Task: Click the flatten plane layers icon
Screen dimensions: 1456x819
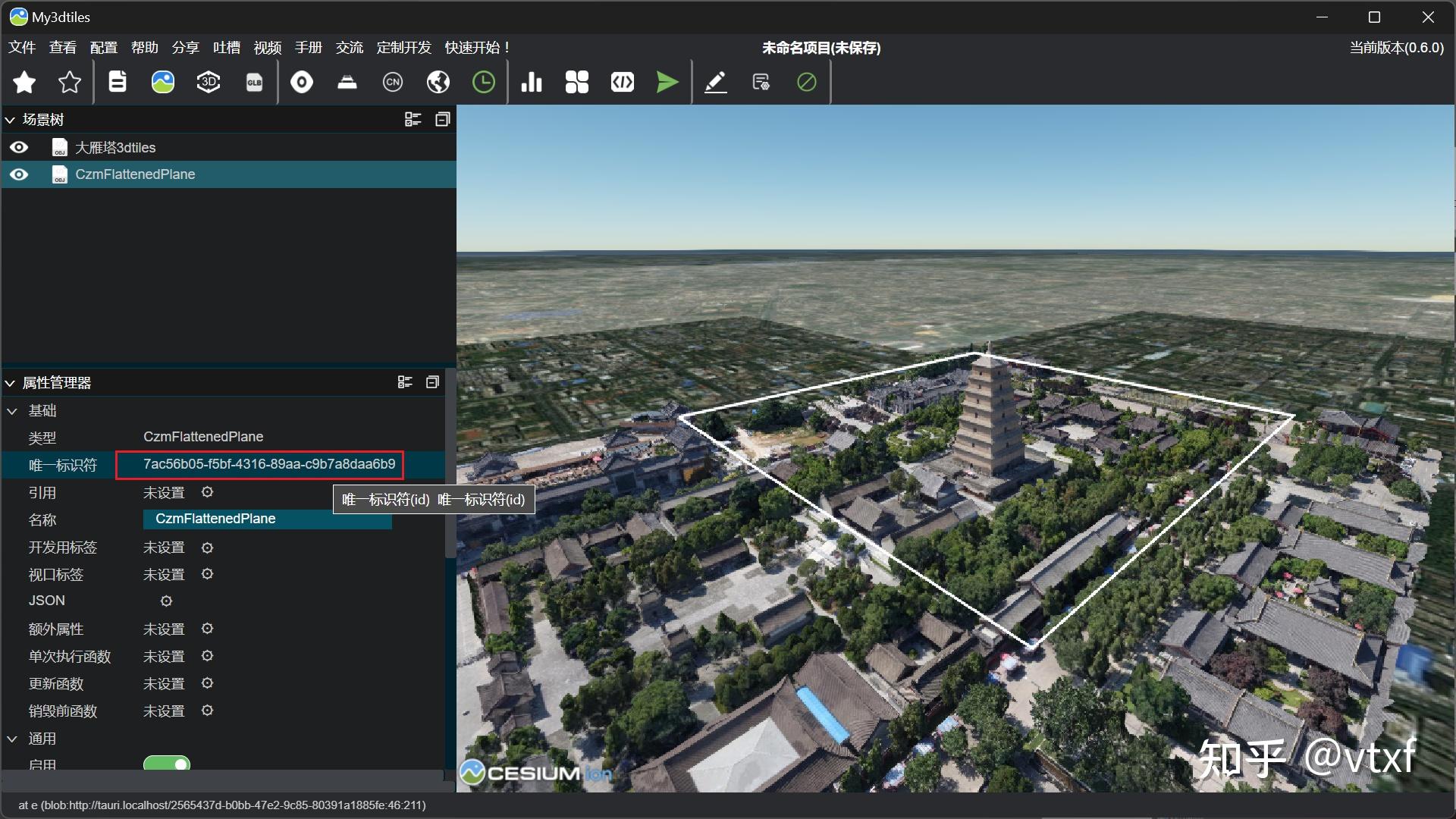Action: click(347, 82)
